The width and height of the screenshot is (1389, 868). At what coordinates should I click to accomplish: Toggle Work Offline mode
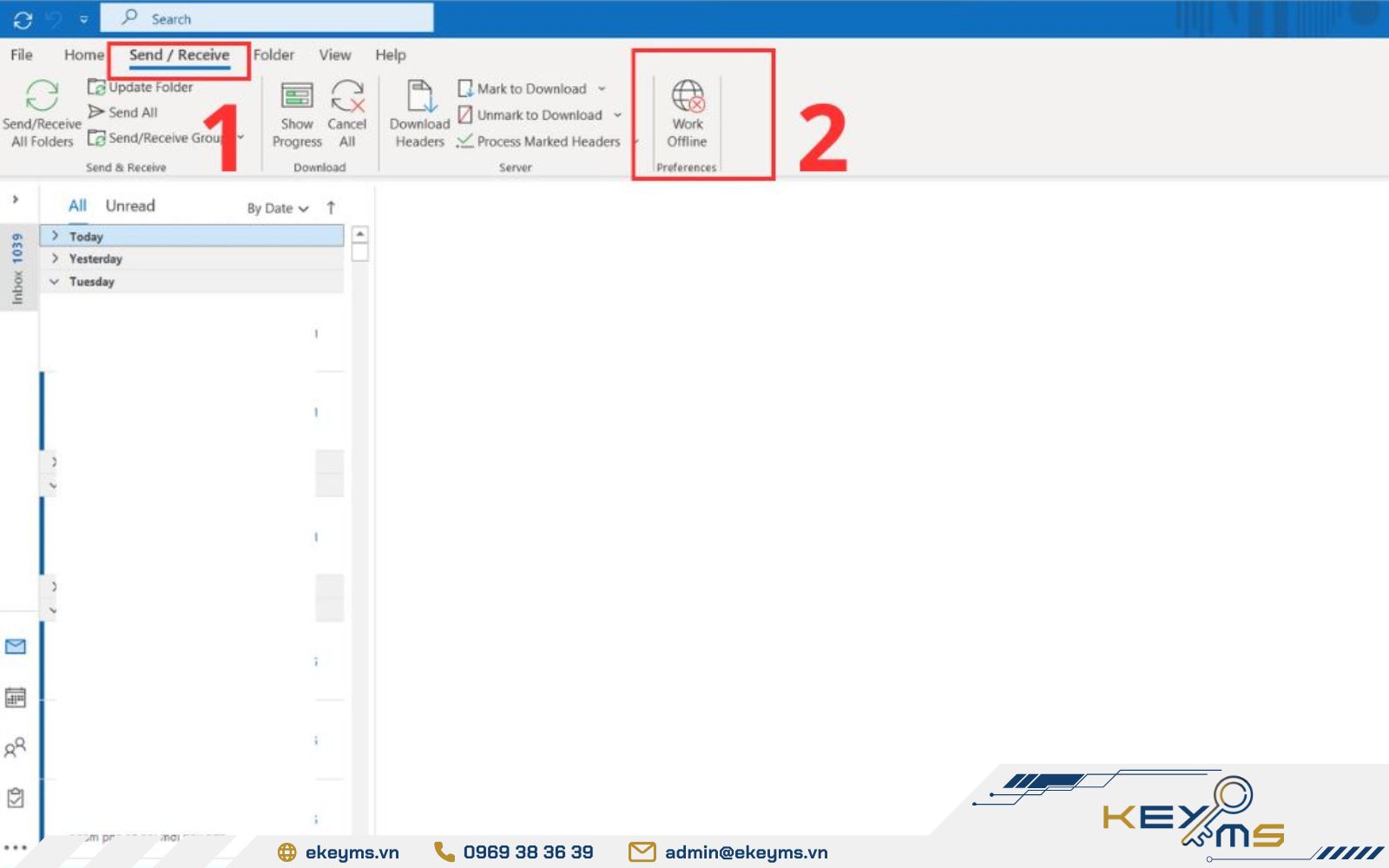pos(686,113)
